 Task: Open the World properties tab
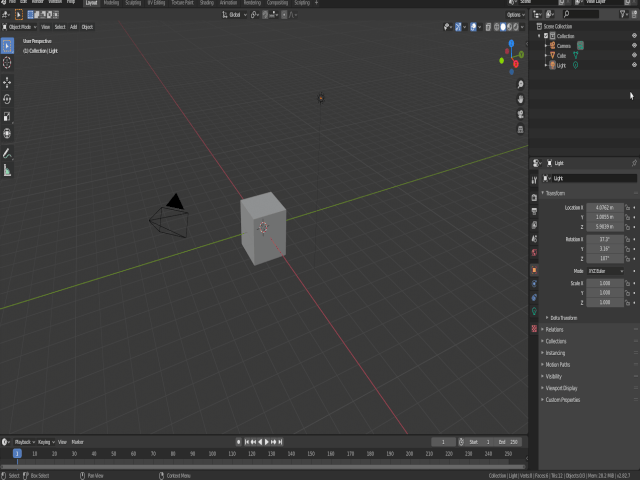click(x=534, y=253)
